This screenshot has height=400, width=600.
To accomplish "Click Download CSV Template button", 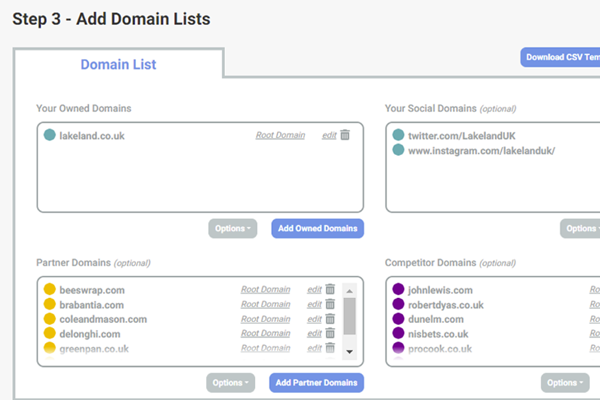I will click(560, 57).
